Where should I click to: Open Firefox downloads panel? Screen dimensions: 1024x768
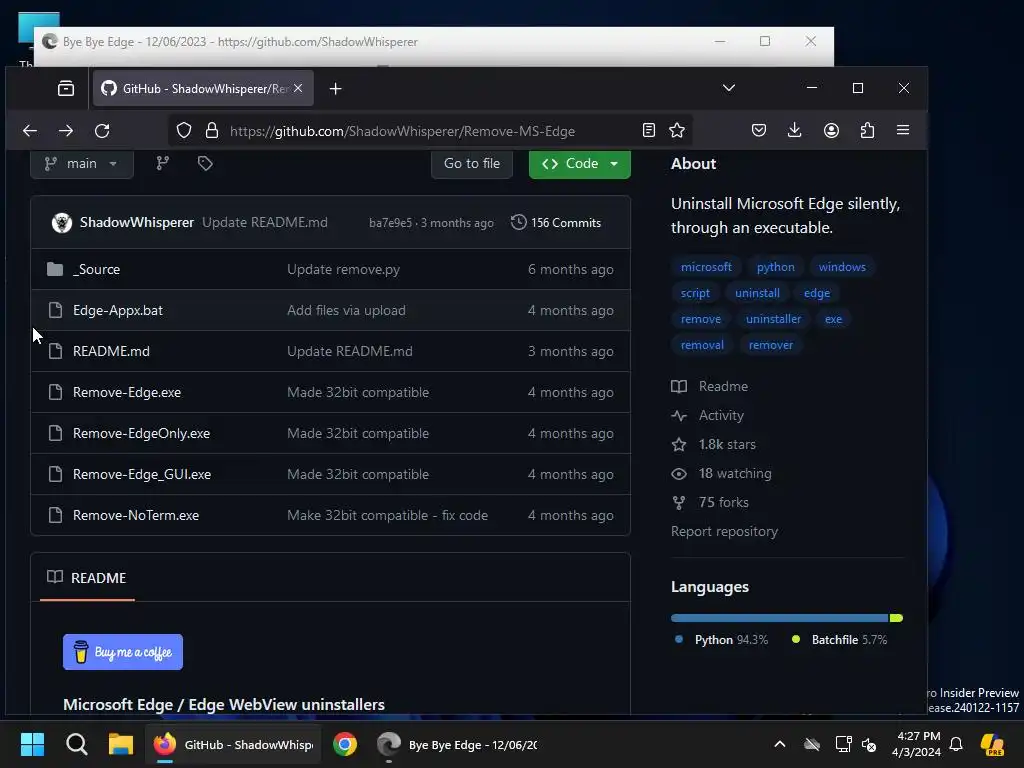click(794, 130)
